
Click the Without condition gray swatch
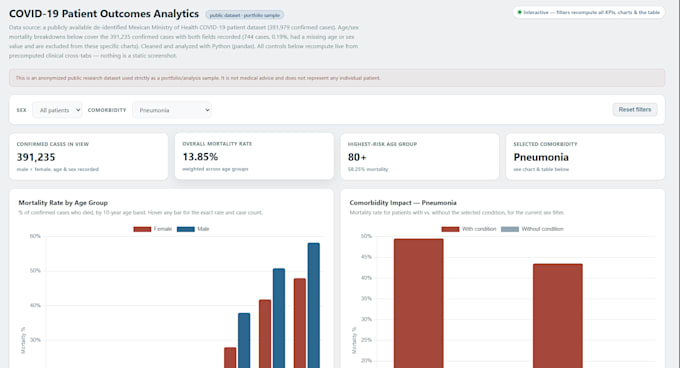click(510, 229)
